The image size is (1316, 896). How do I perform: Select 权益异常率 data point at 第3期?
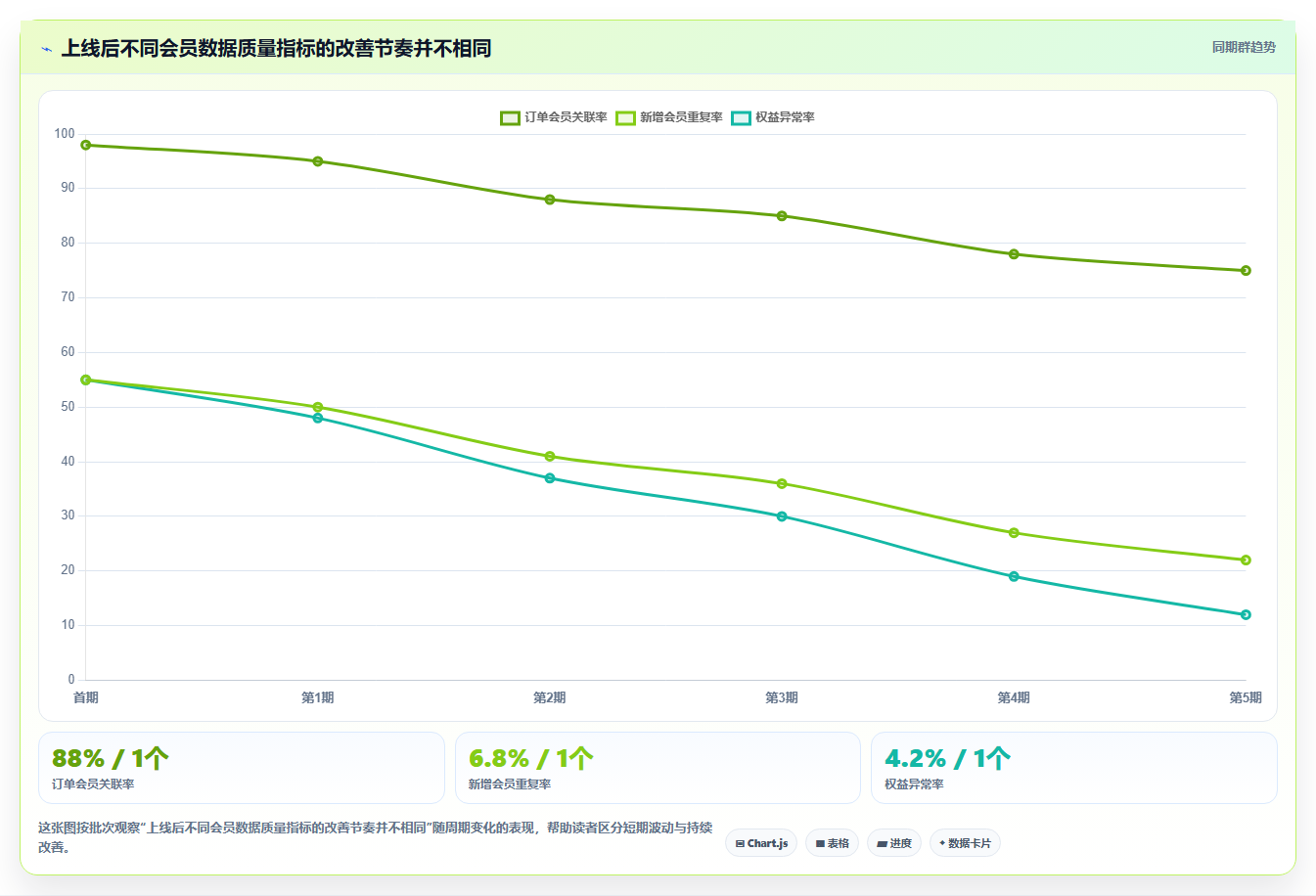(x=782, y=516)
